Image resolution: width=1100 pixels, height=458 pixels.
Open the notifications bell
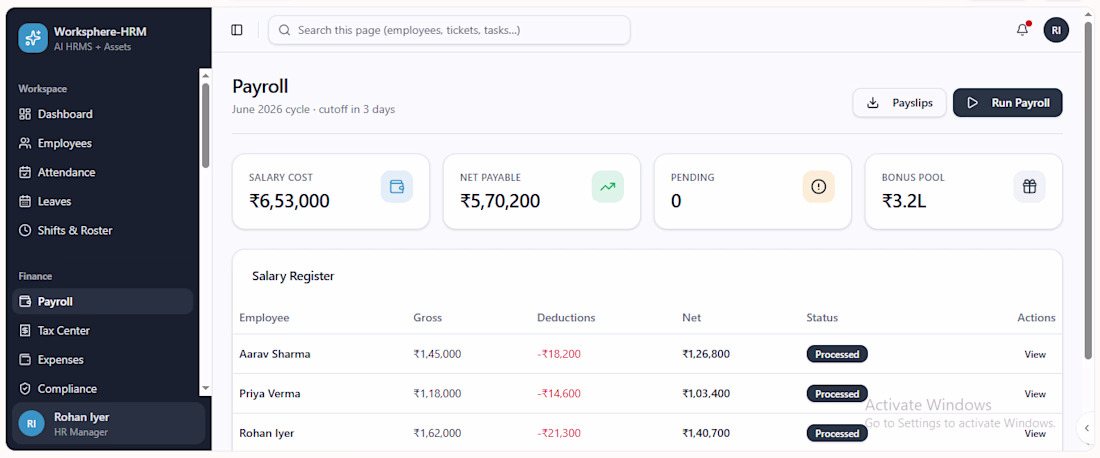[1022, 30]
